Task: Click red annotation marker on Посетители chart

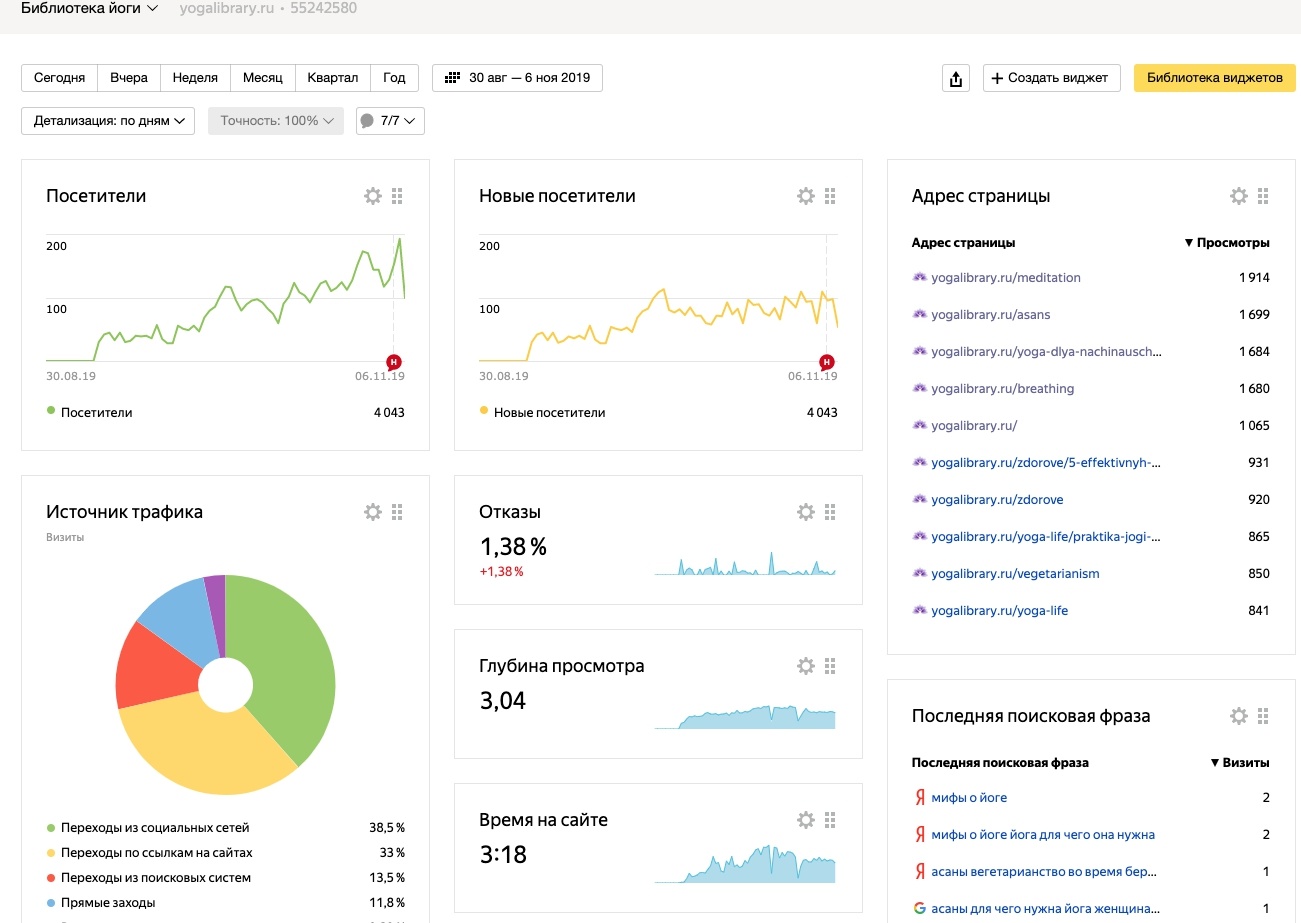Action: (393, 362)
